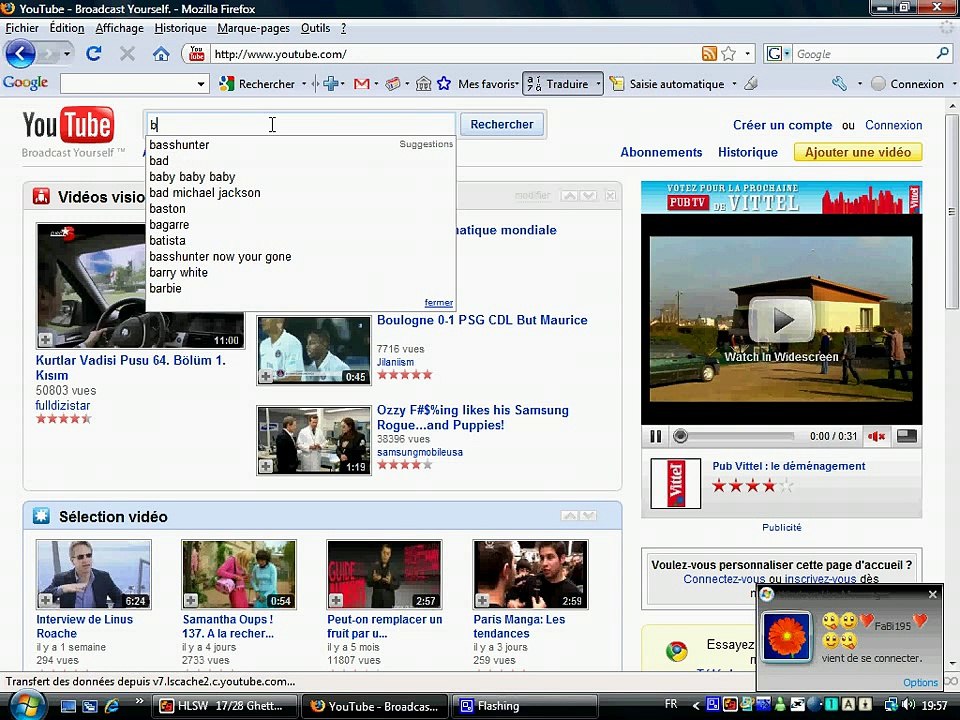
Task: Click Créer un compte link
Action: [782, 125]
